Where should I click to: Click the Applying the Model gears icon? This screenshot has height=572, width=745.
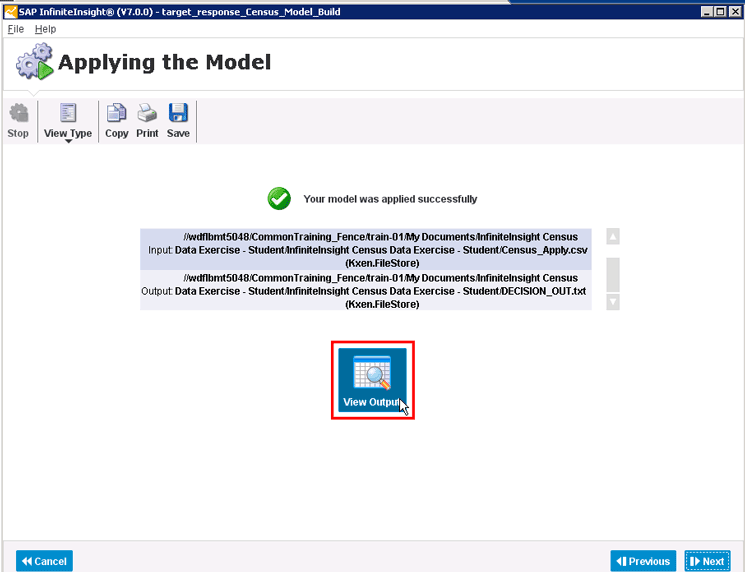[34, 61]
